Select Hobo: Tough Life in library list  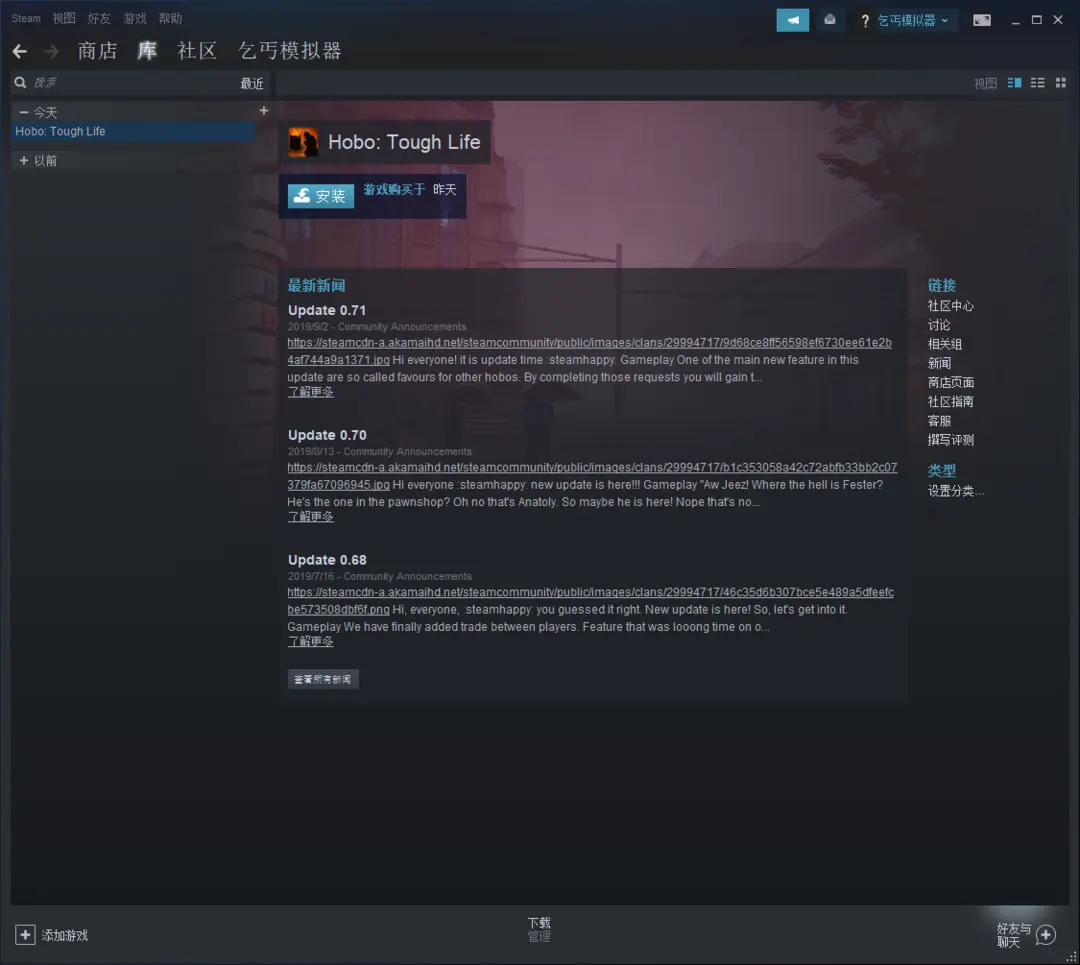(x=134, y=132)
